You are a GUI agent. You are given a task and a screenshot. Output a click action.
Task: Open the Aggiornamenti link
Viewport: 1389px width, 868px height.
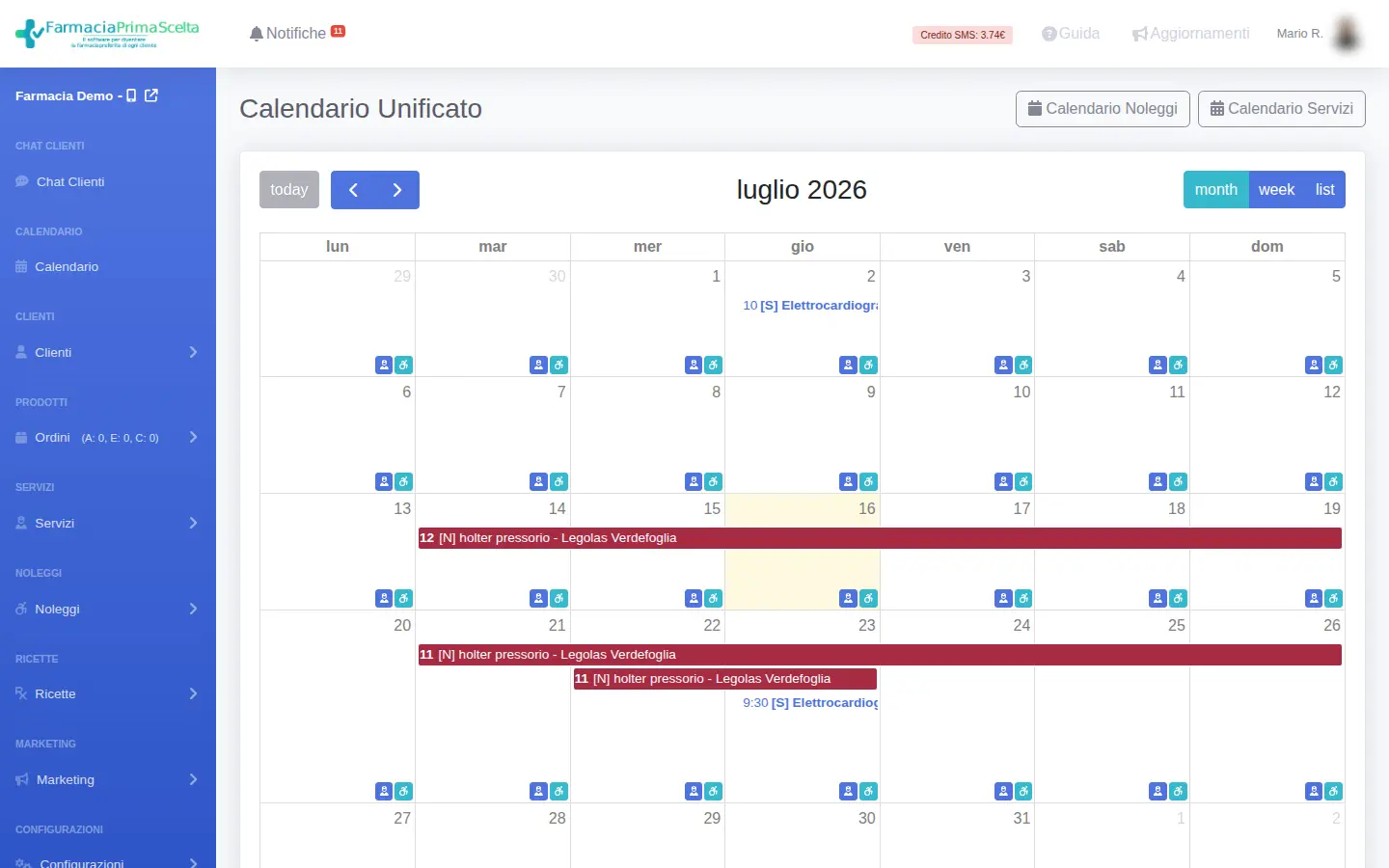(x=1191, y=34)
